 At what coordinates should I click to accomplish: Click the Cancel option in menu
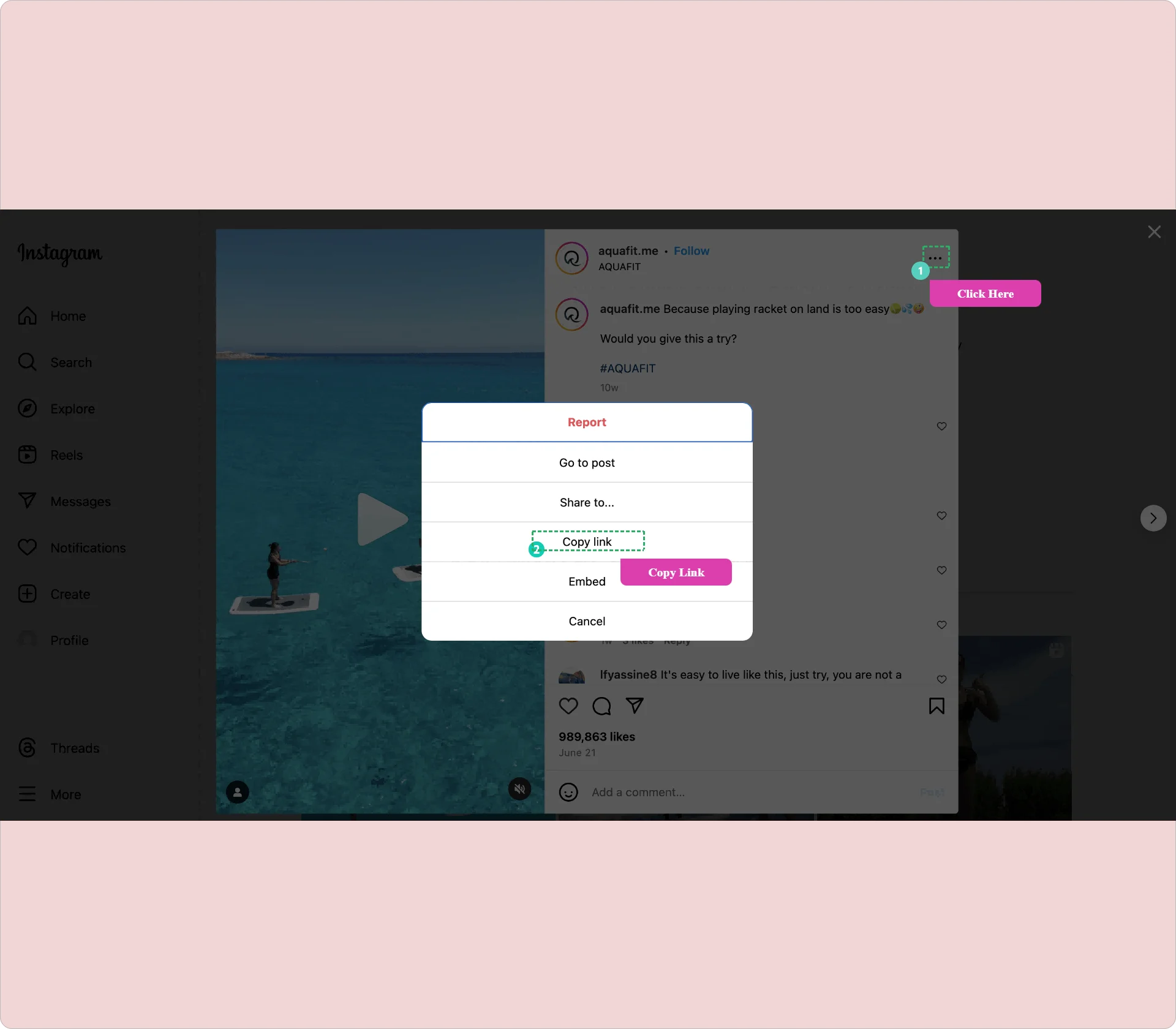[x=587, y=620]
